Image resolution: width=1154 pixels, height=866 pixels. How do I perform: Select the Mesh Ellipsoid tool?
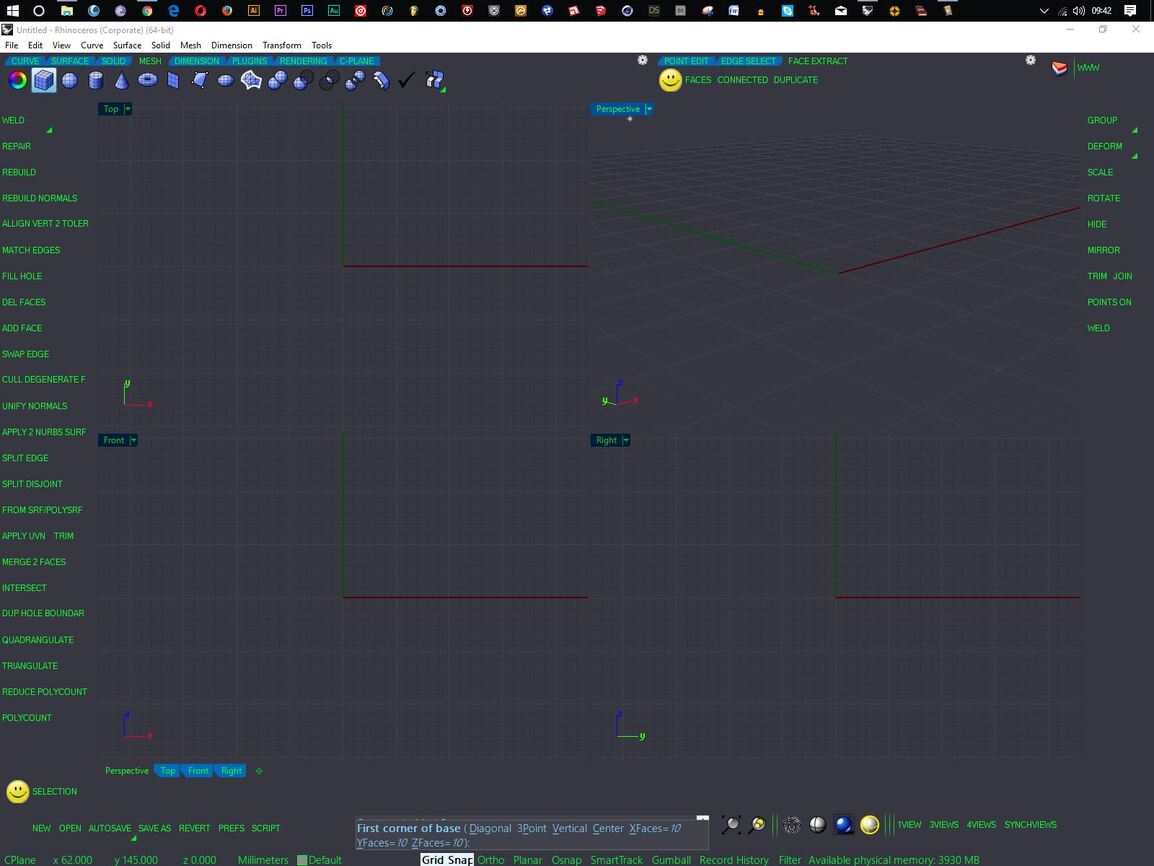tap(226, 80)
